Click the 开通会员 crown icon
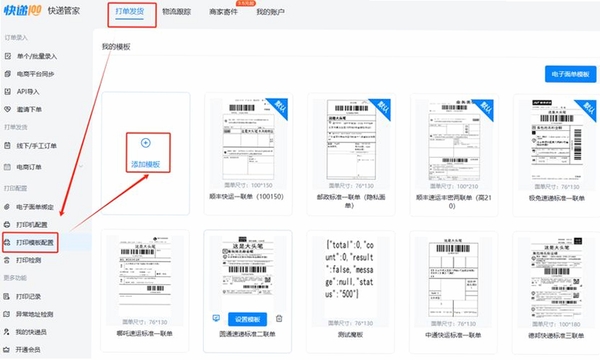The height and width of the screenshot is (360, 600). coord(7,349)
